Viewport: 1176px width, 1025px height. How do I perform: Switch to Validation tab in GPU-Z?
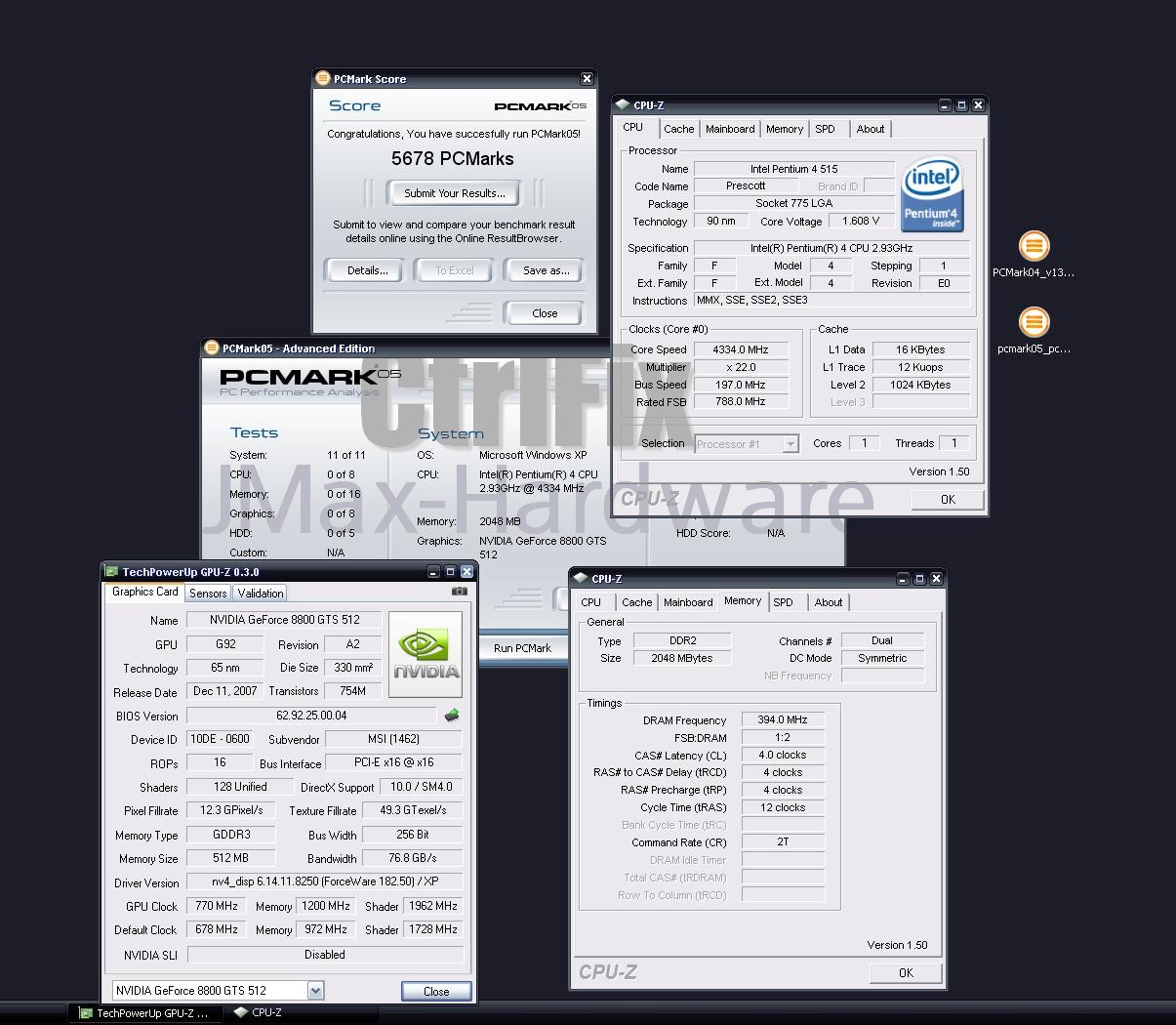261,593
